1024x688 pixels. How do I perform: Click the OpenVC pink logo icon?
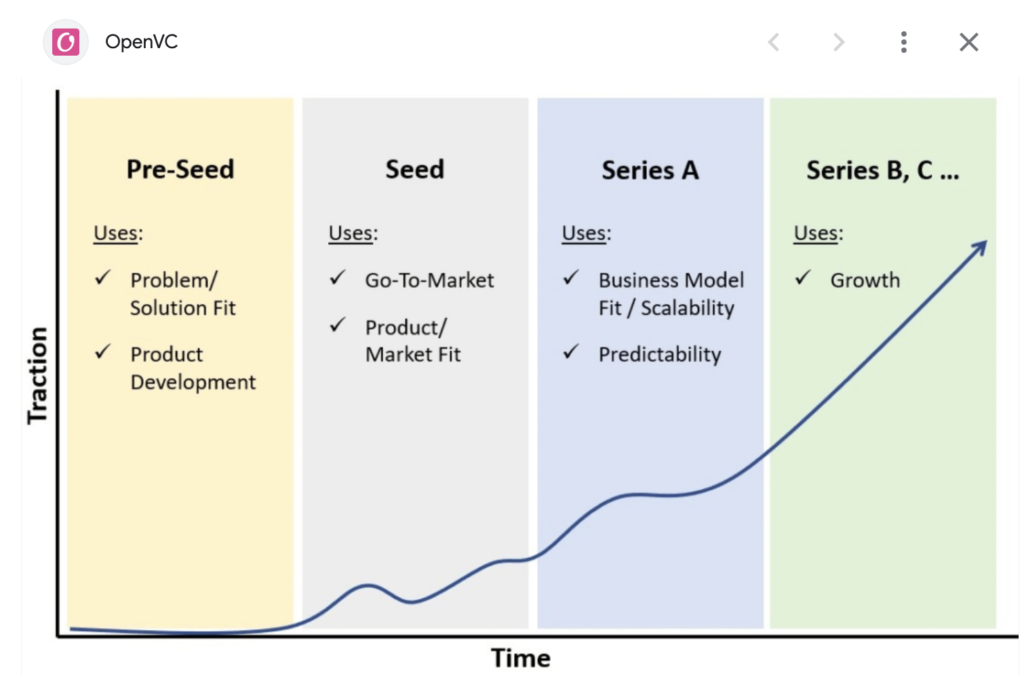(x=65, y=42)
